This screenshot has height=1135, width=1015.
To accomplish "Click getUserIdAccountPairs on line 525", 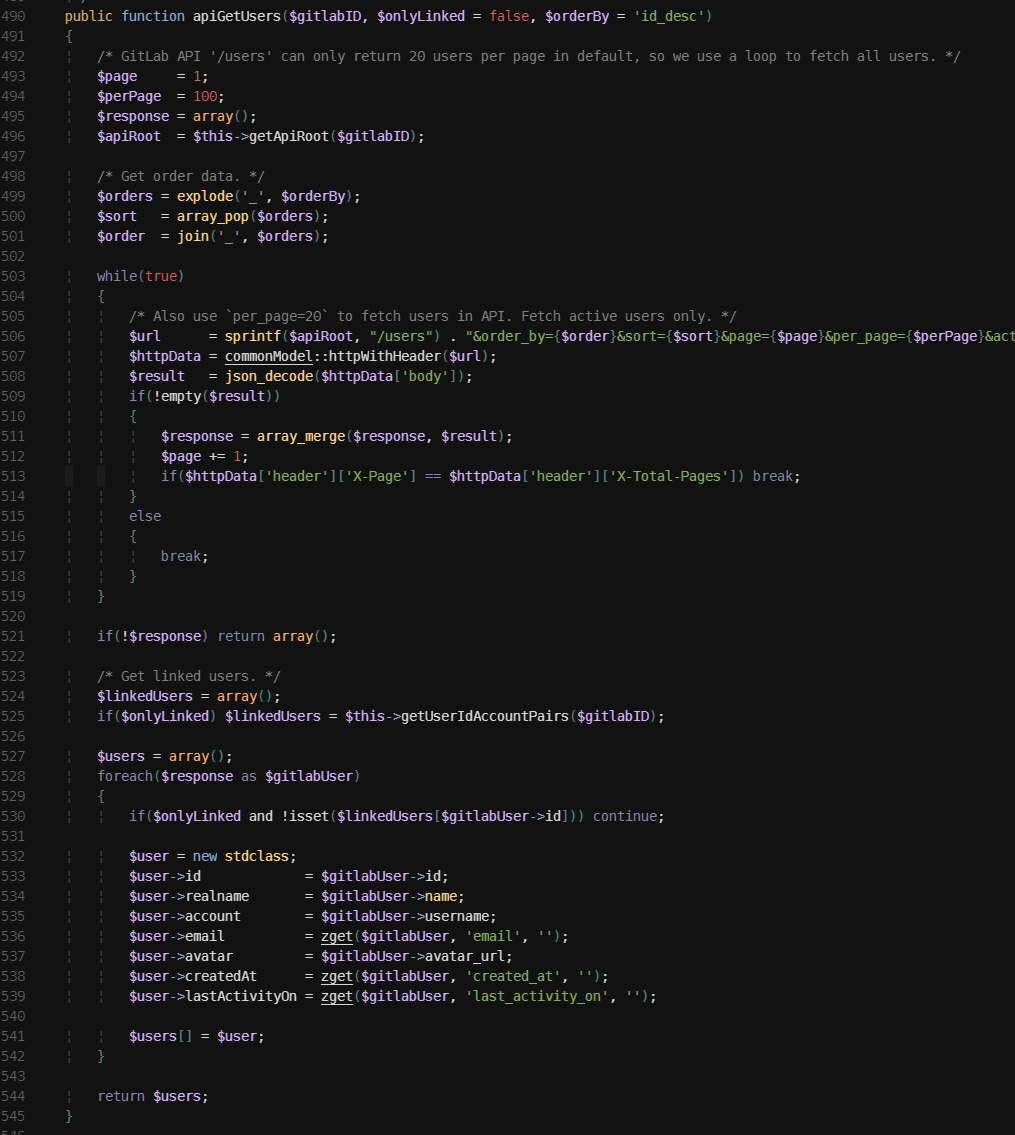I will 485,716.
